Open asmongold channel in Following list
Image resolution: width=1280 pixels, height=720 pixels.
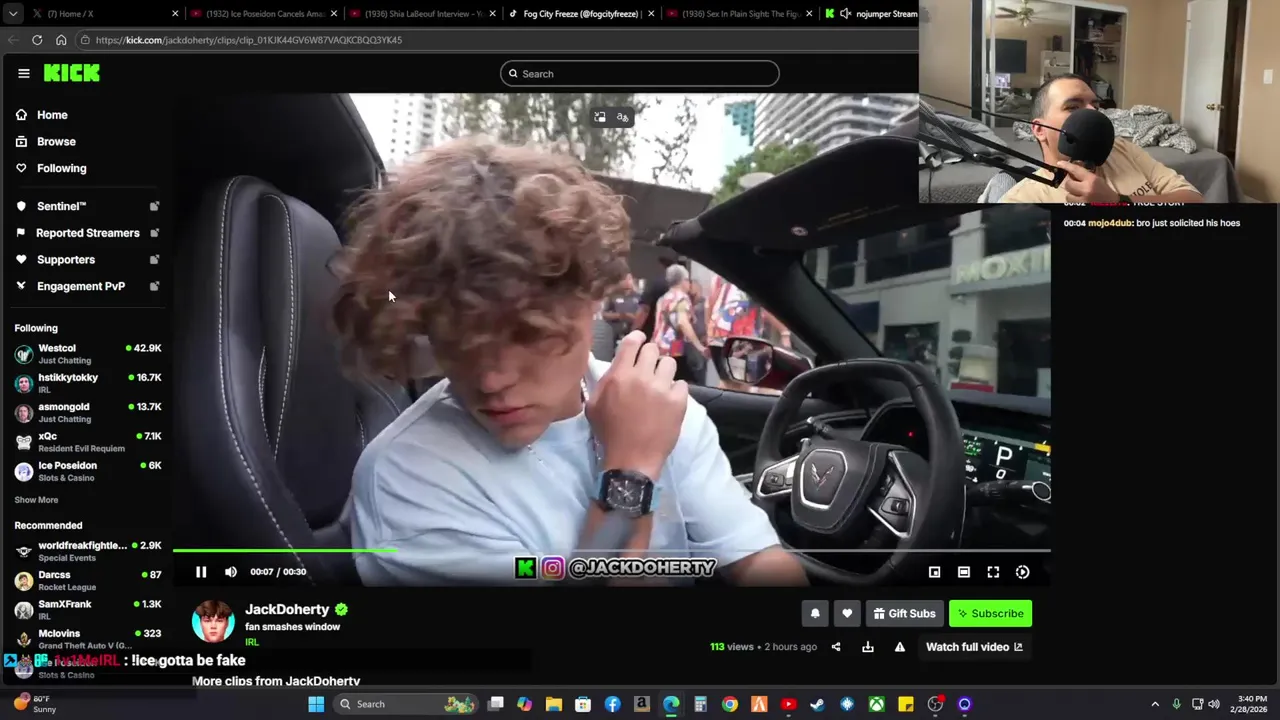(x=87, y=412)
